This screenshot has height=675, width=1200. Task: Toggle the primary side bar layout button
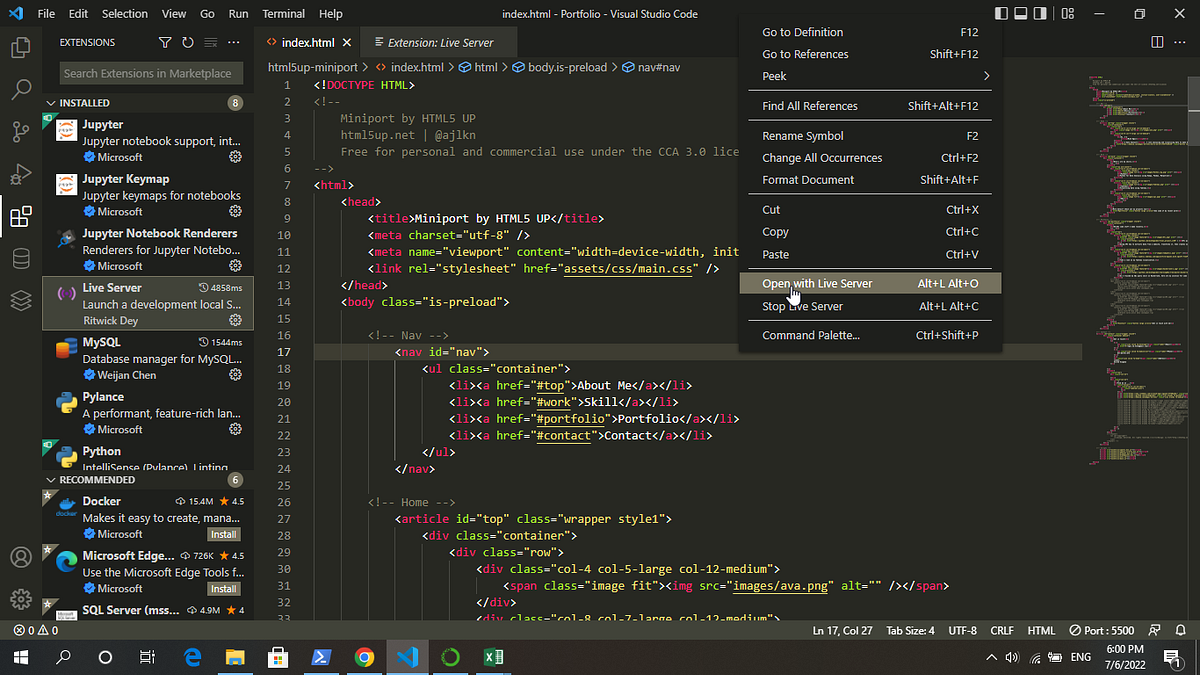click(1003, 14)
